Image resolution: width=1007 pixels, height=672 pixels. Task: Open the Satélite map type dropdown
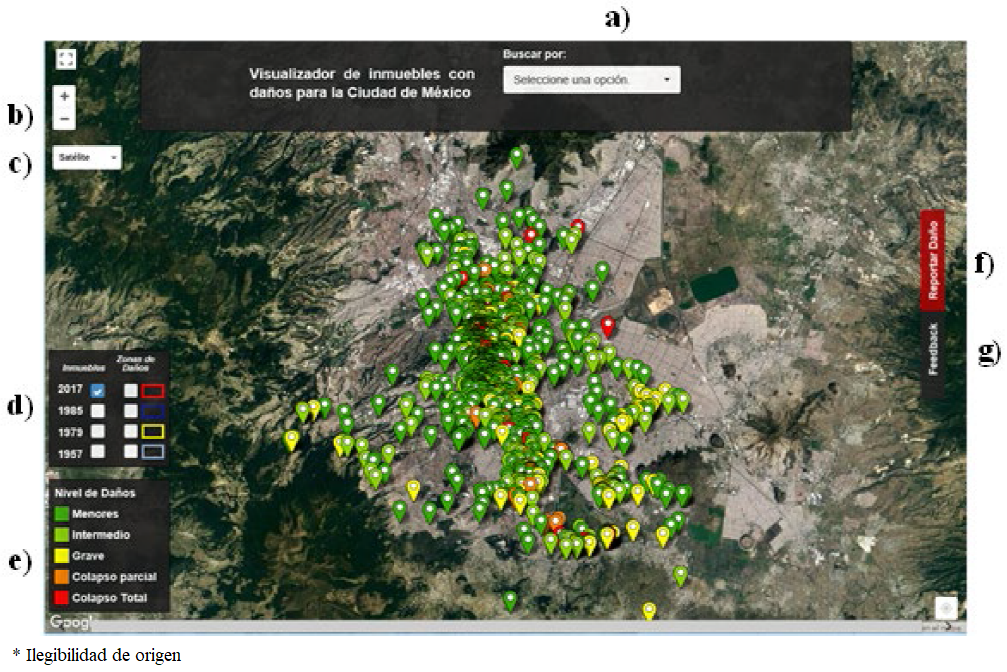tap(88, 157)
